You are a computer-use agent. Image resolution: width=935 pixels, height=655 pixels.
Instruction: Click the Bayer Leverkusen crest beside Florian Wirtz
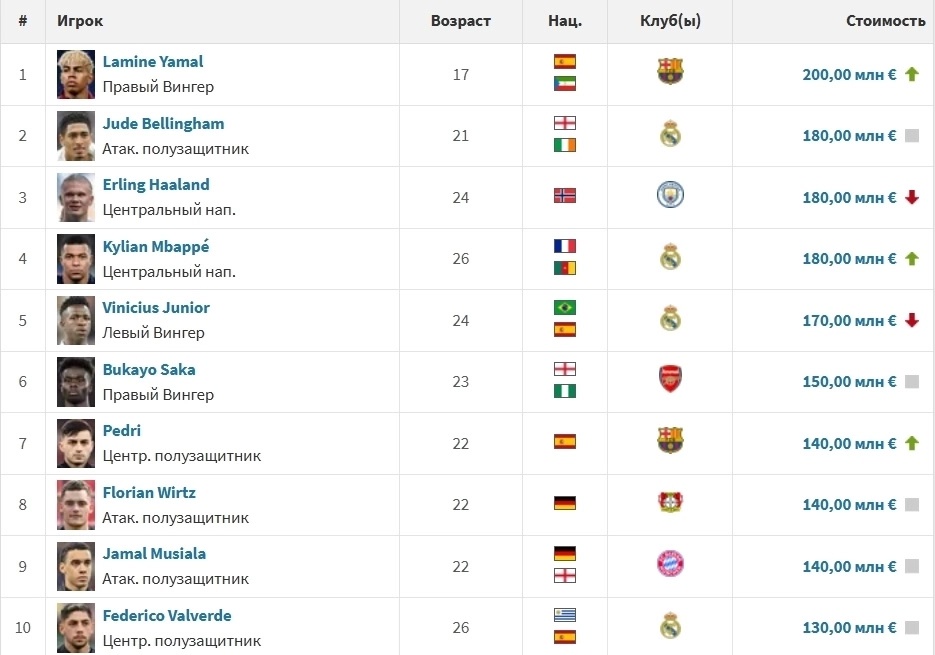click(670, 502)
